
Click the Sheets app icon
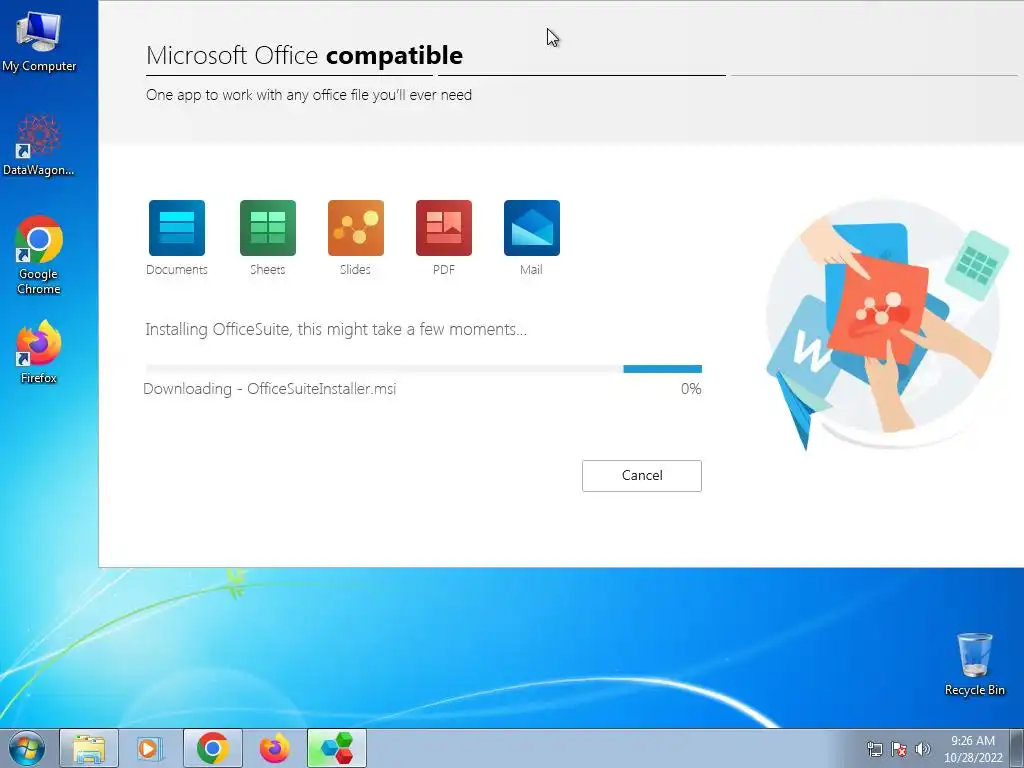click(x=268, y=228)
